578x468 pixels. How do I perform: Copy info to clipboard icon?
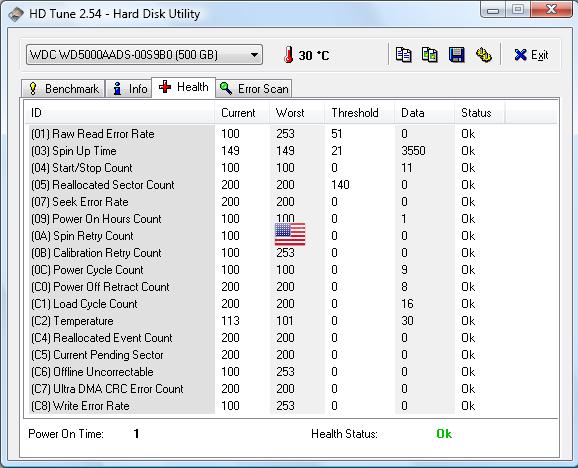[x=403, y=55]
